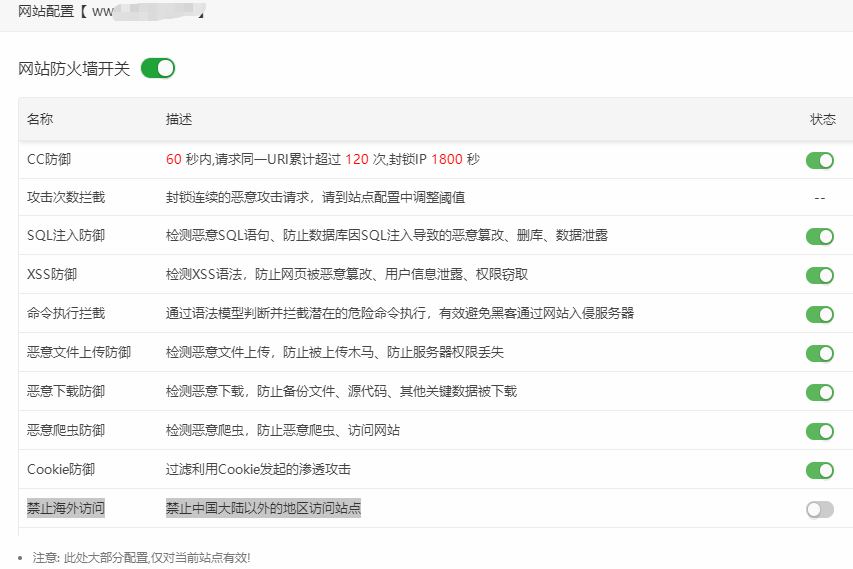Click the red 1800 seconds lock value

pyautogui.click(x=447, y=159)
